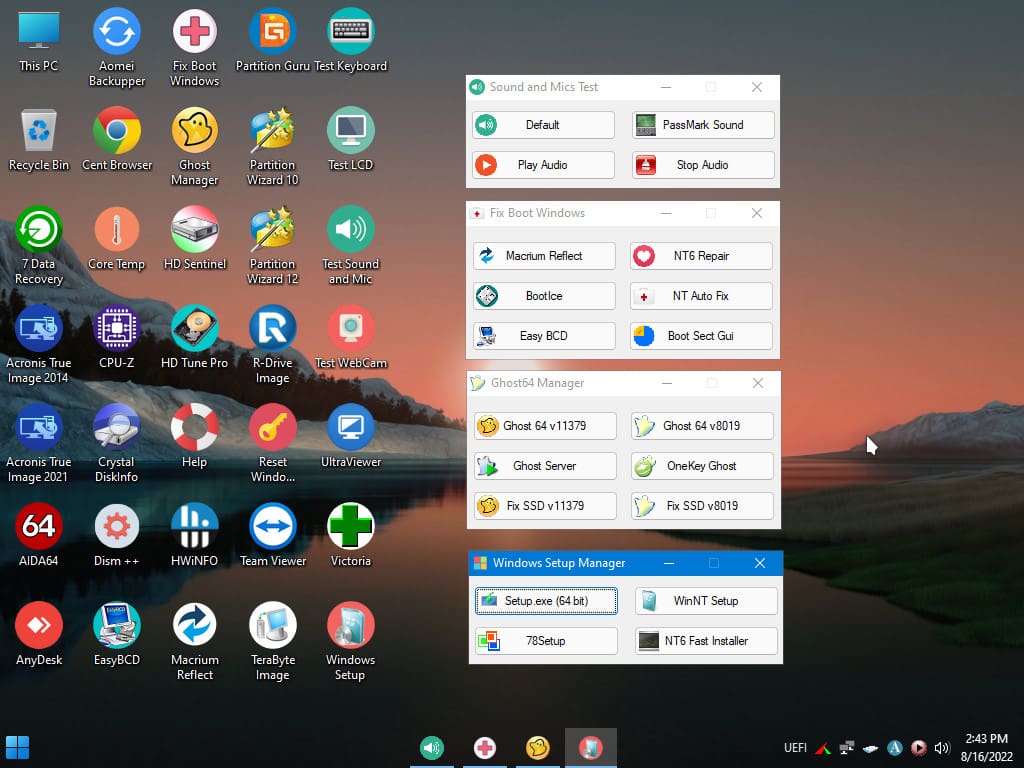The height and width of the screenshot is (768, 1024).
Task: Click the WinNT Setup button
Action: coord(705,601)
